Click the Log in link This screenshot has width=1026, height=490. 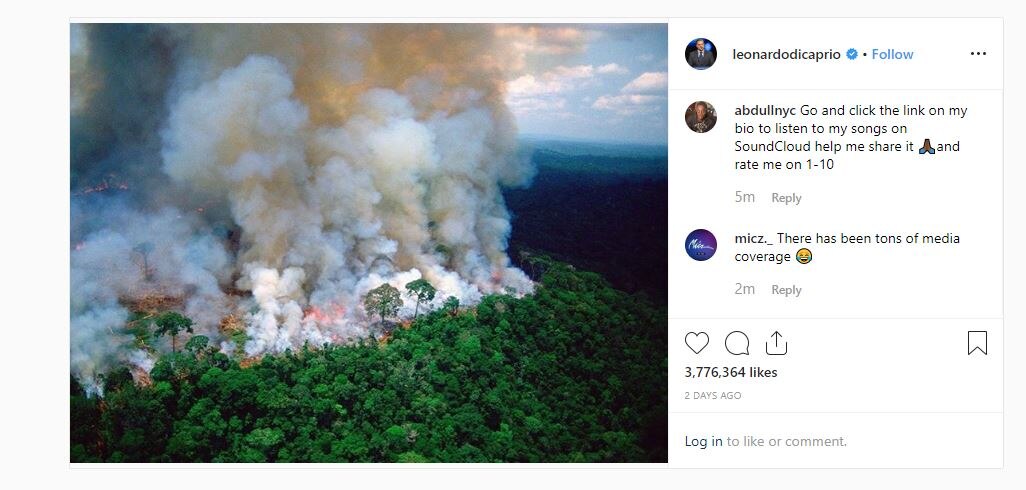point(703,441)
